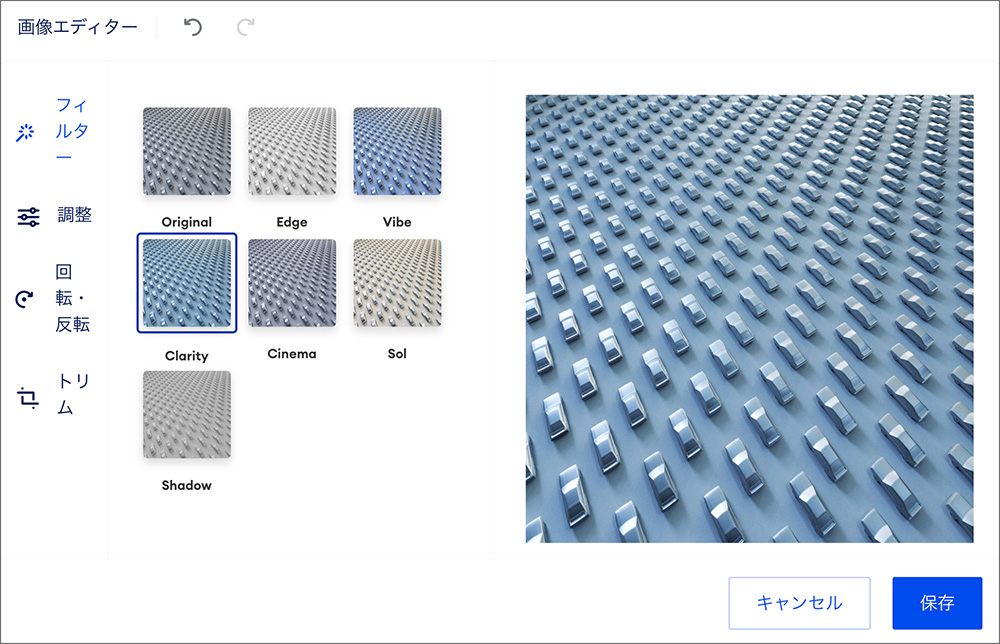Apply the Edge filter thumbnail
The width and height of the screenshot is (1000, 644).
[292, 151]
